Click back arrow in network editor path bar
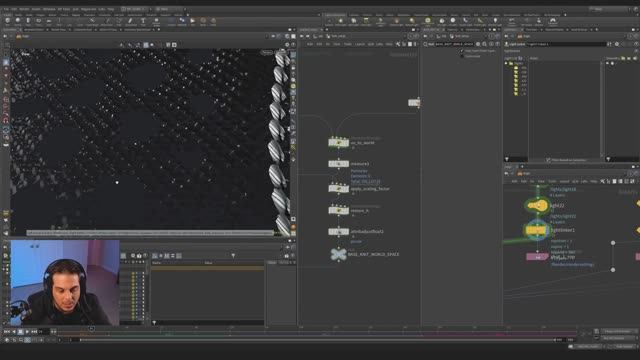640x360 pixels. click(302, 36)
